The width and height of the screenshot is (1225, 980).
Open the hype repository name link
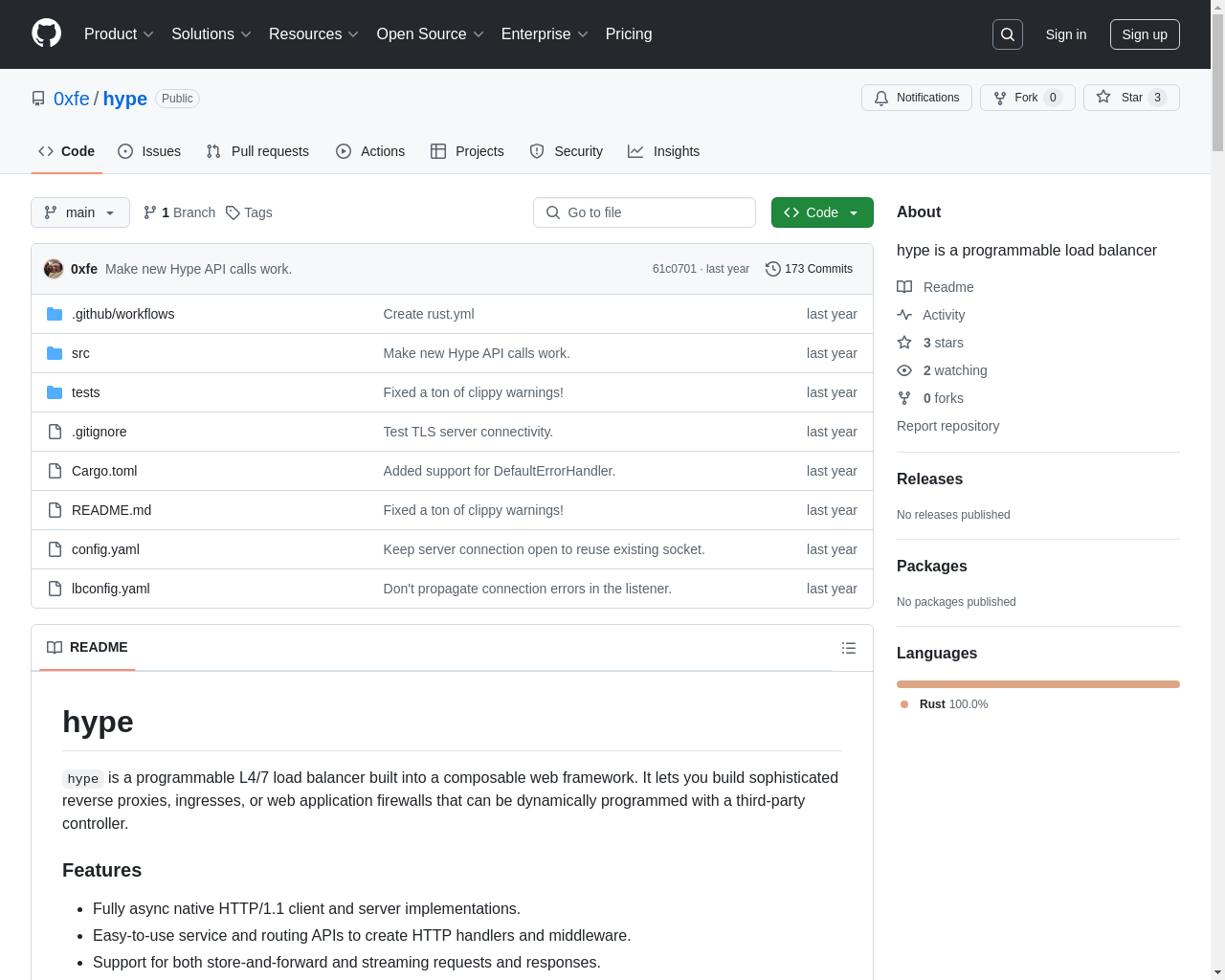(x=125, y=99)
